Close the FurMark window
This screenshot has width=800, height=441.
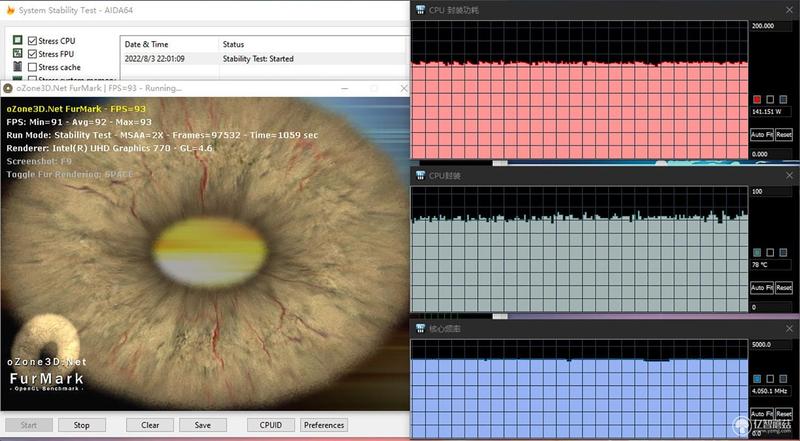pos(404,88)
